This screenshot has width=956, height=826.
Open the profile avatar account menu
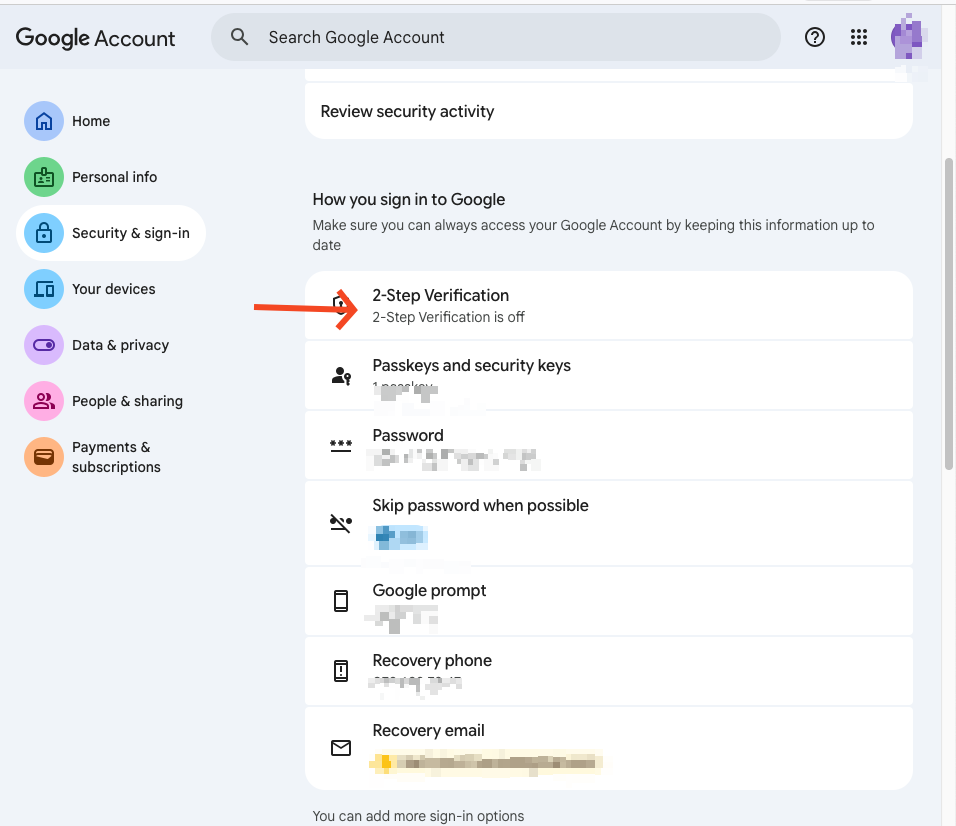coord(908,38)
